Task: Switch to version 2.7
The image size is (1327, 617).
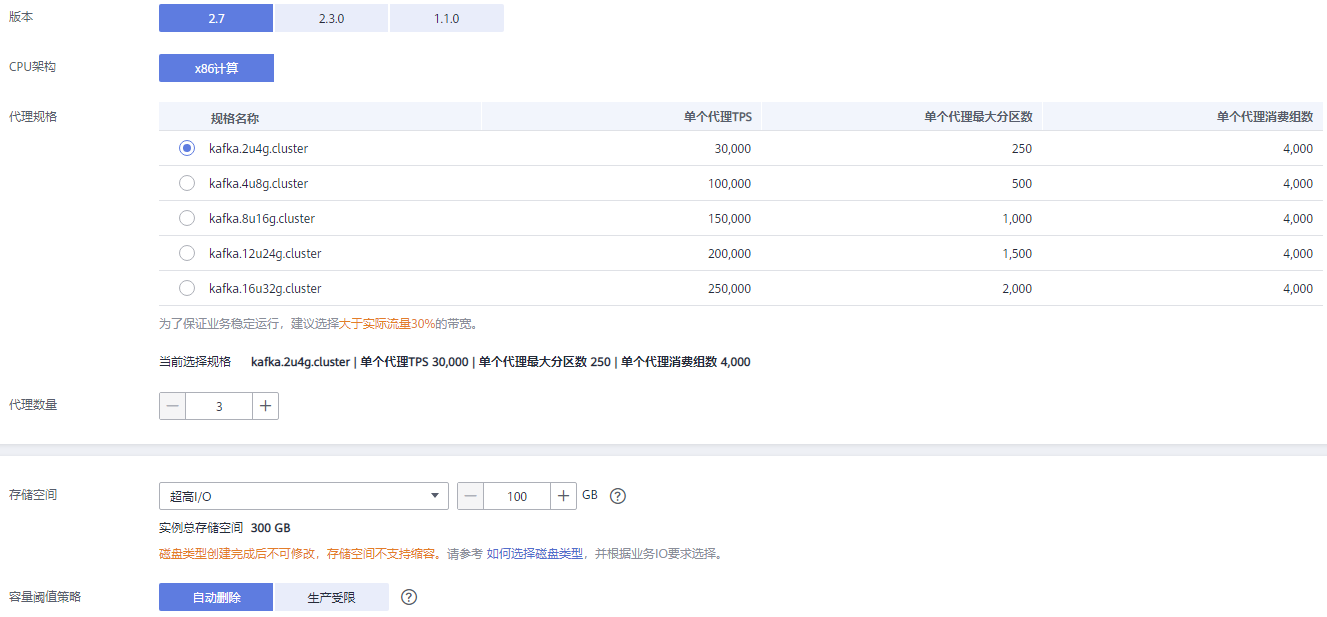Action: point(216,18)
